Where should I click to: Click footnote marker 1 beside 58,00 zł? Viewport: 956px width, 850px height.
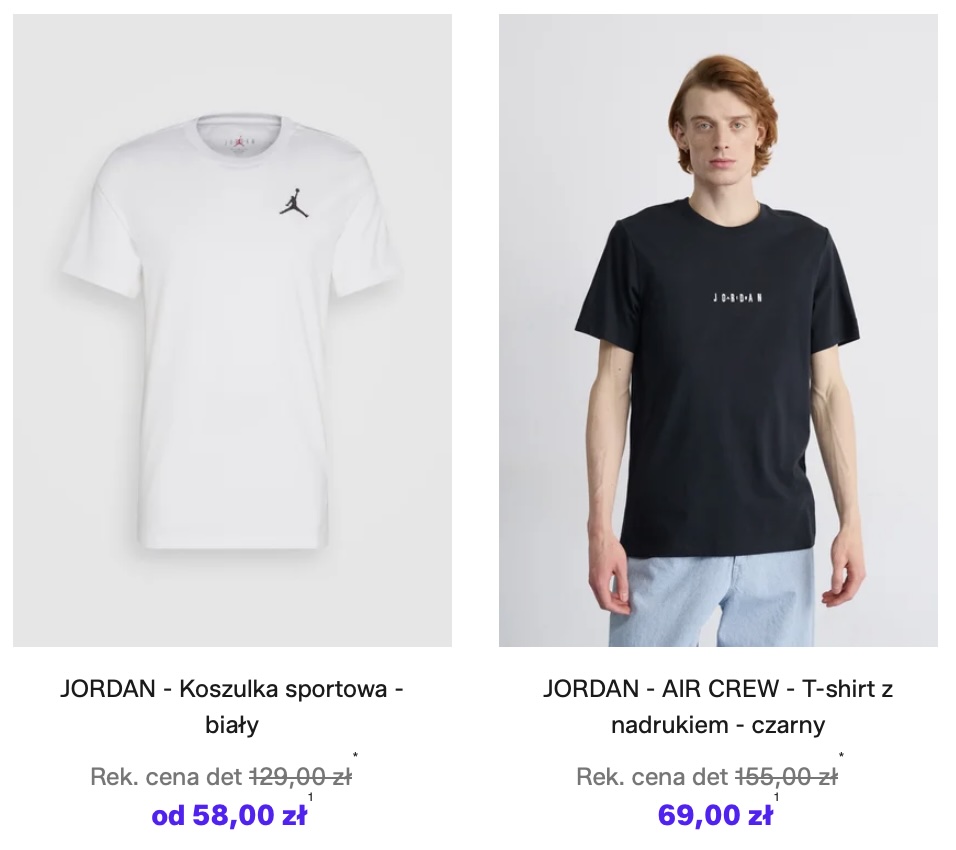311,797
